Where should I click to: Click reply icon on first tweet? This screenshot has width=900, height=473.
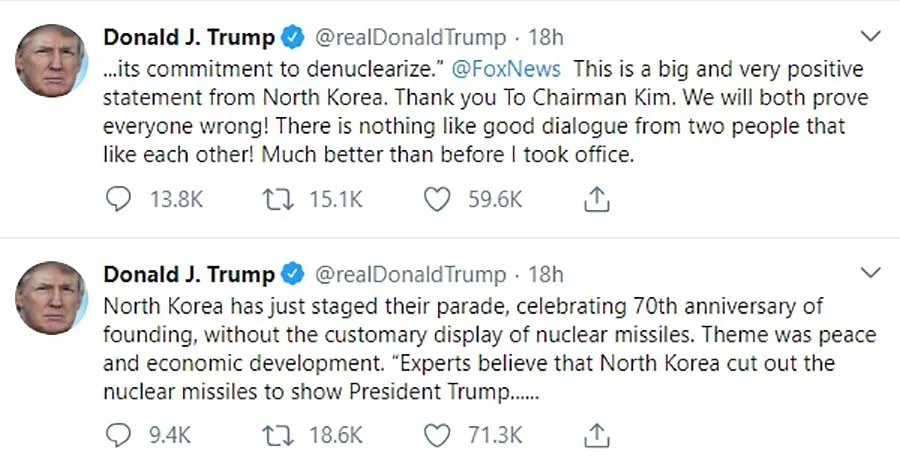tap(119, 200)
